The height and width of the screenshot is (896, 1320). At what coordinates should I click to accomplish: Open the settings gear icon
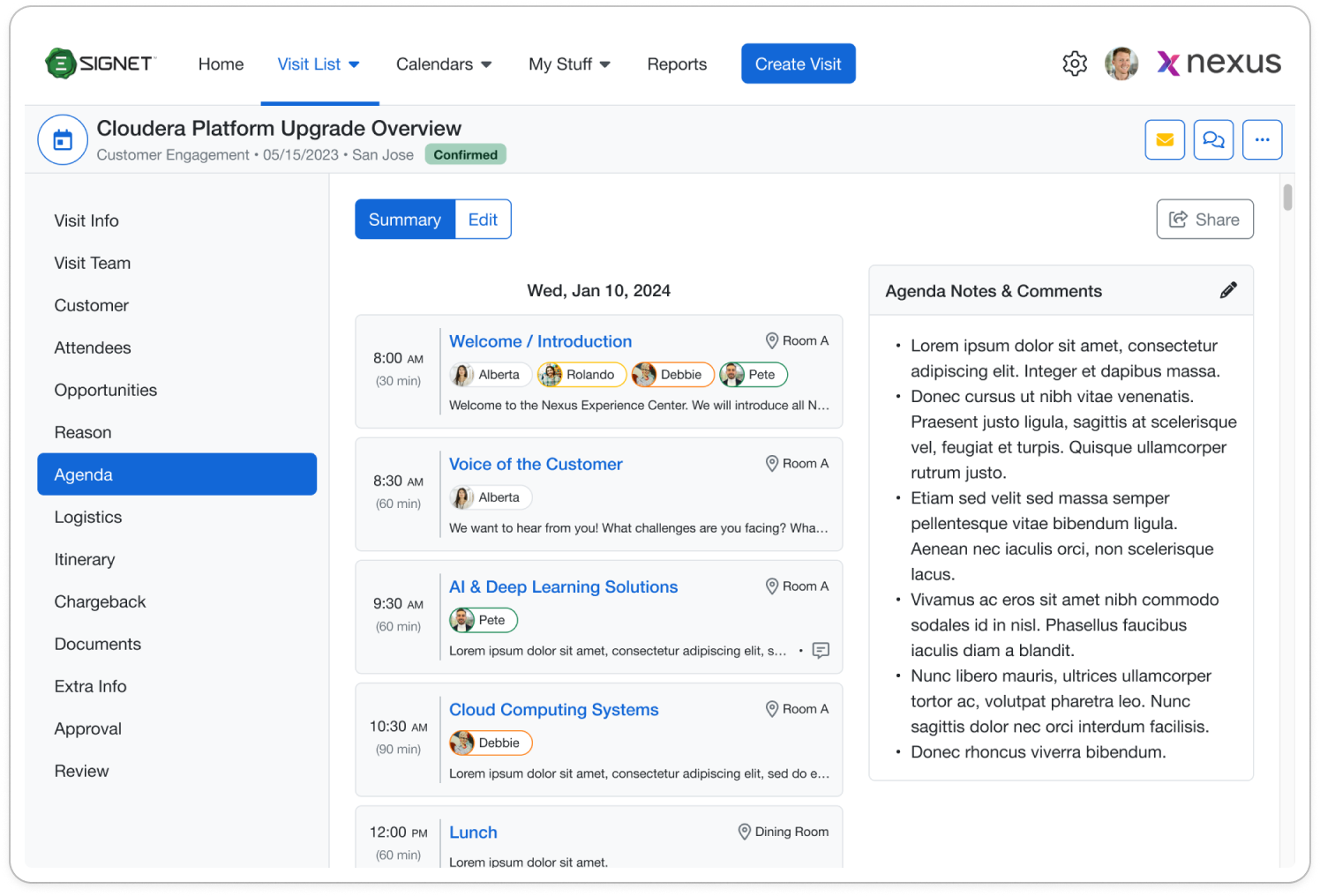pyautogui.click(x=1075, y=63)
